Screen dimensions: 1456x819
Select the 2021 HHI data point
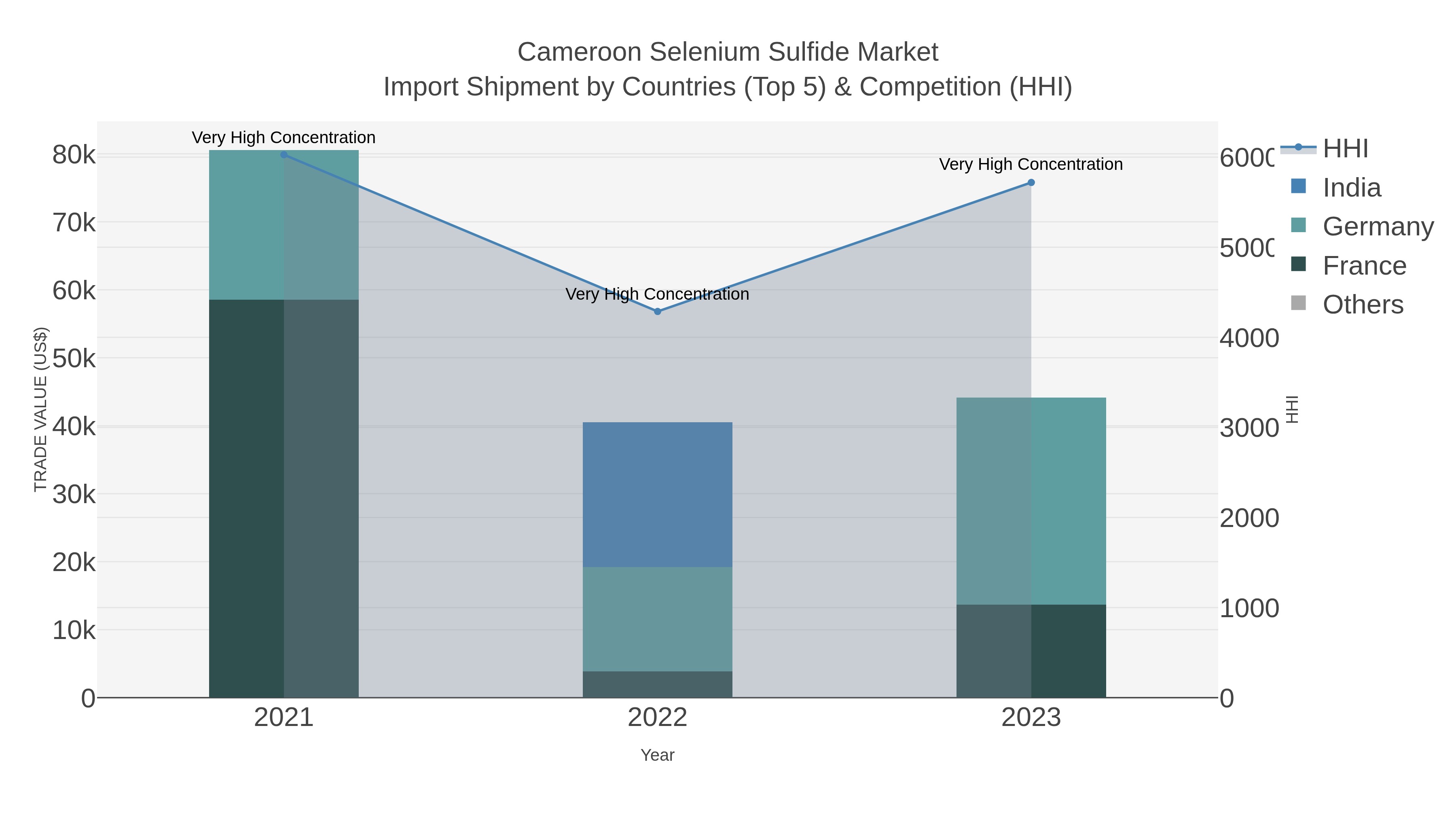[284, 154]
